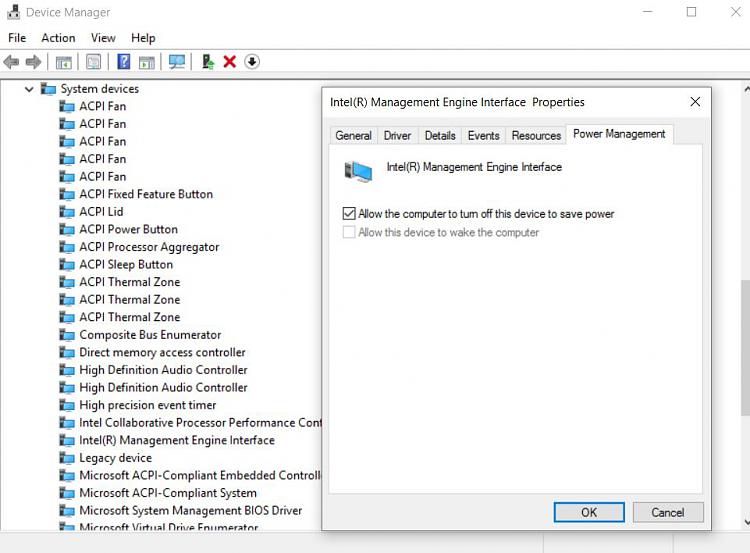Select Intel(R) Management Engine Interface in tree
The width and height of the screenshot is (750, 553).
tap(177, 440)
